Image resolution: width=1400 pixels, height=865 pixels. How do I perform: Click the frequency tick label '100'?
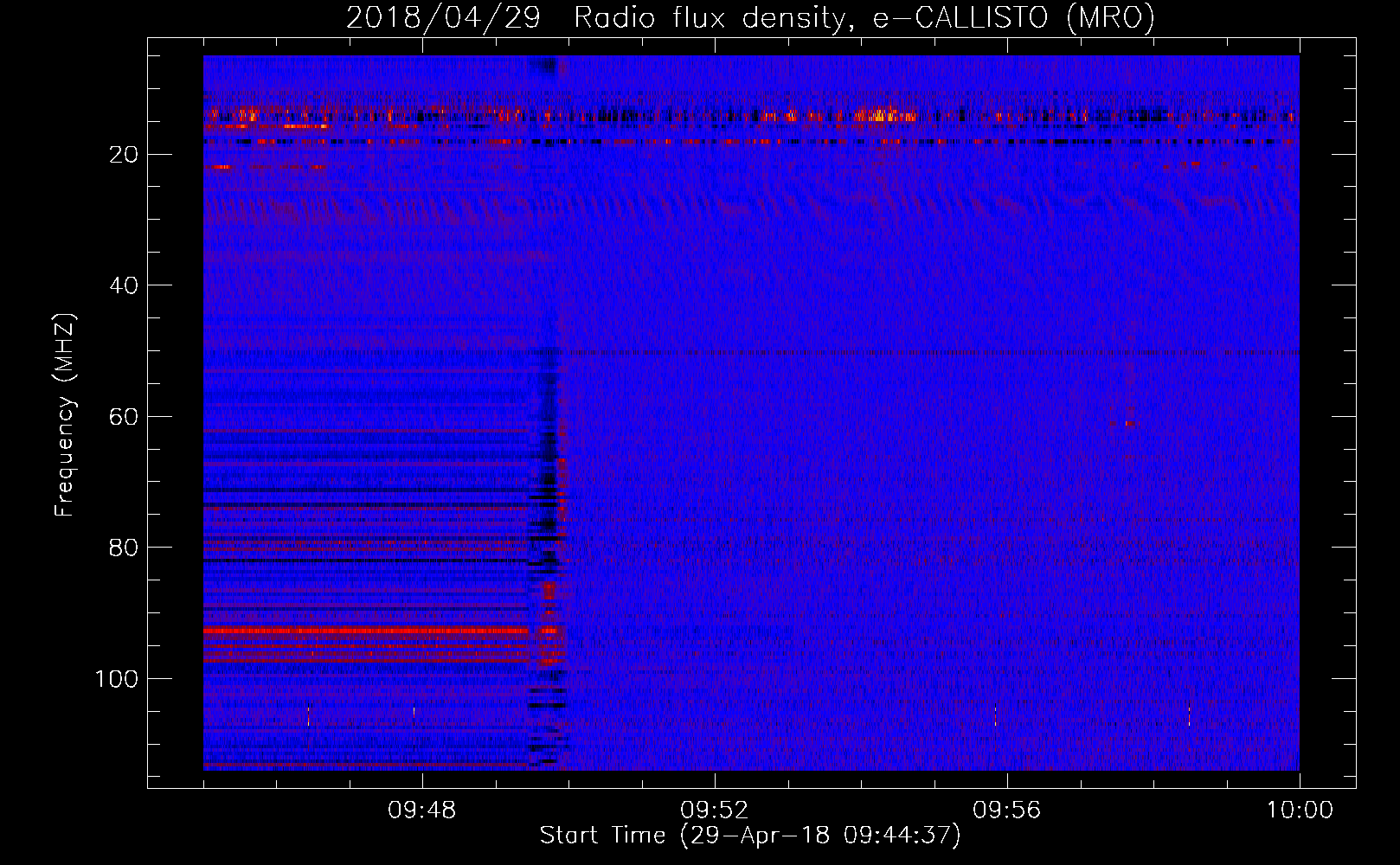pyautogui.click(x=117, y=679)
